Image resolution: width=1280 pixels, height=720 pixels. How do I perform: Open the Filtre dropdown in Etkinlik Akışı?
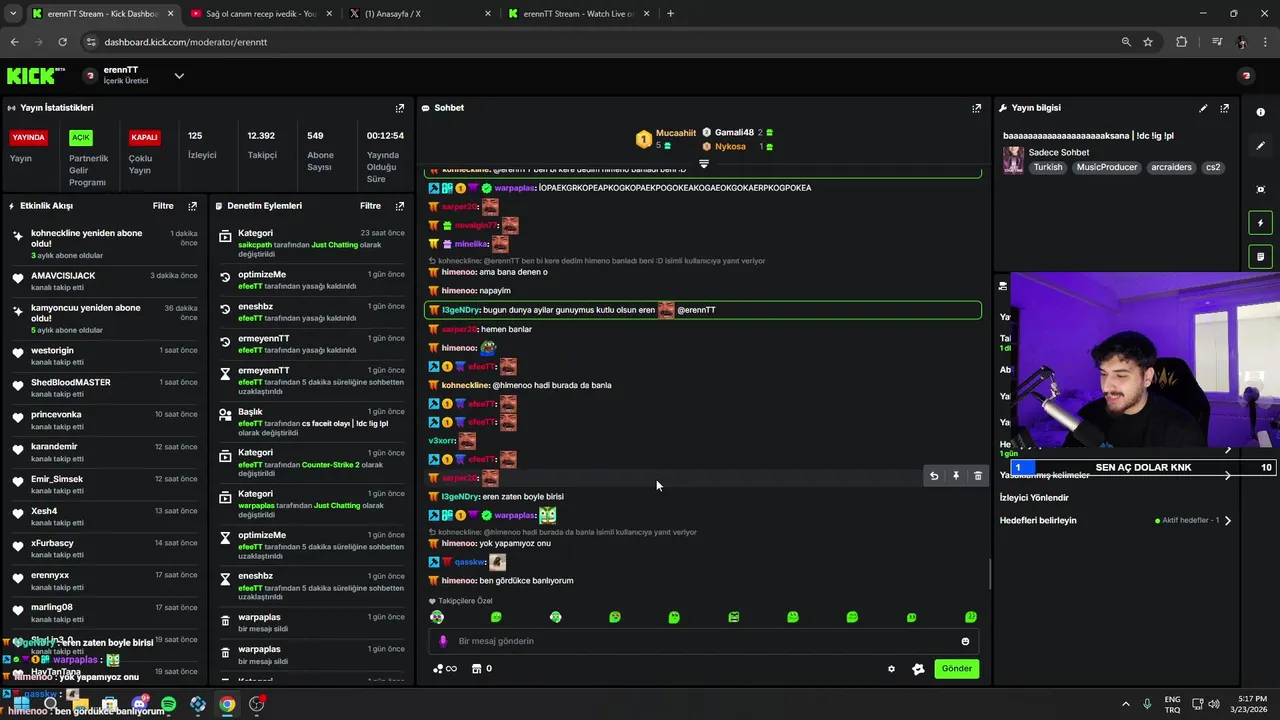pyautogui.click(x=163, y=206)
